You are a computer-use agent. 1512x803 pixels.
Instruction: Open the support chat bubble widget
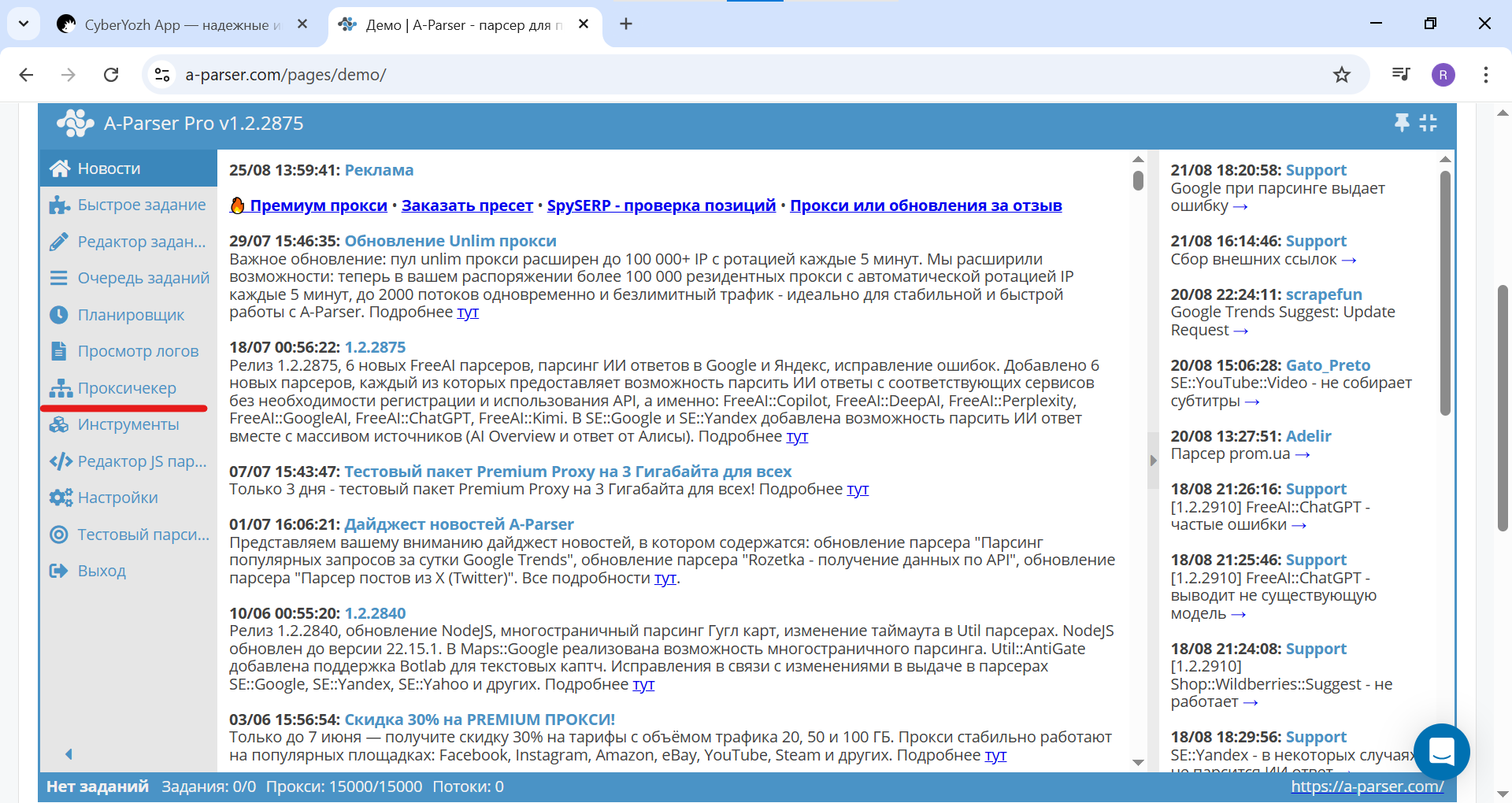tap(1441, 752)
